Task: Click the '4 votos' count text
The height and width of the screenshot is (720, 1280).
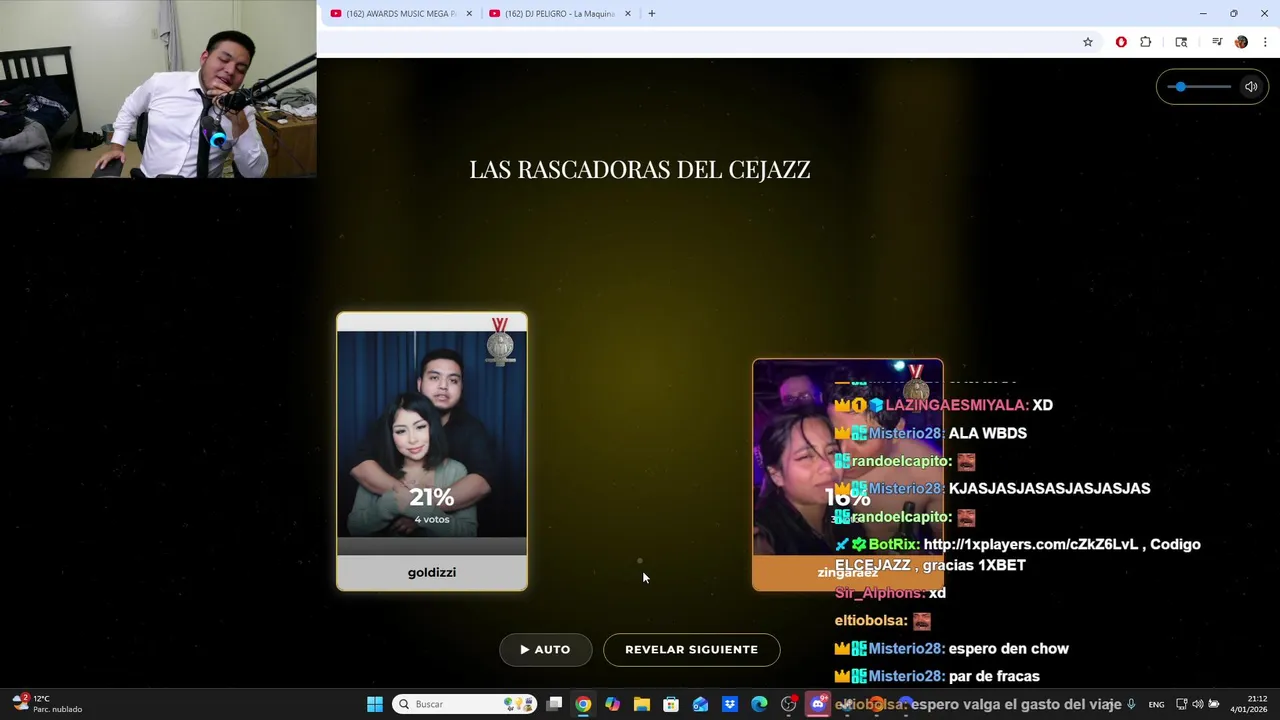Action: [432, 519]
